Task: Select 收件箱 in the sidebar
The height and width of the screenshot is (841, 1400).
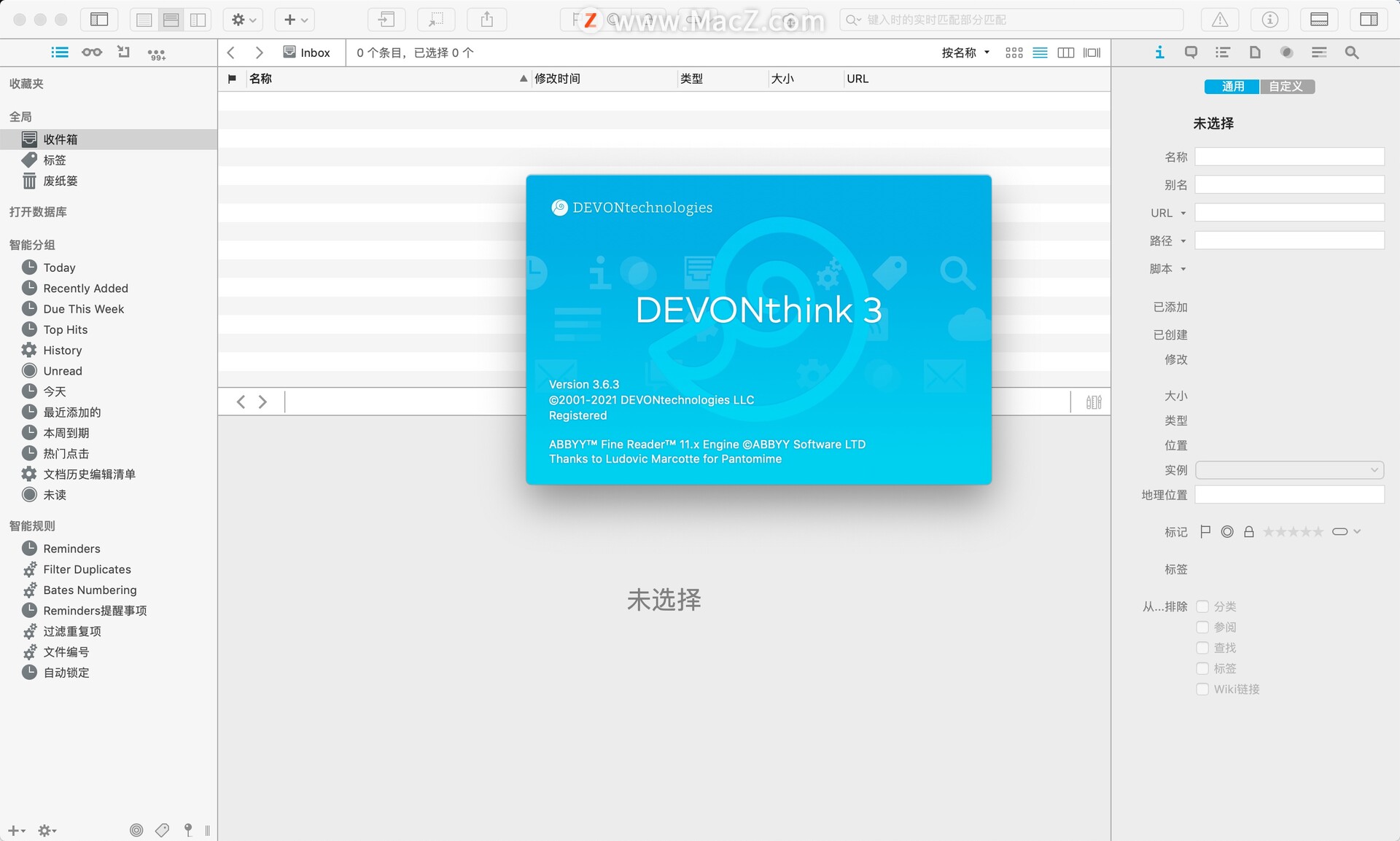Action: [x=109, y=139]
